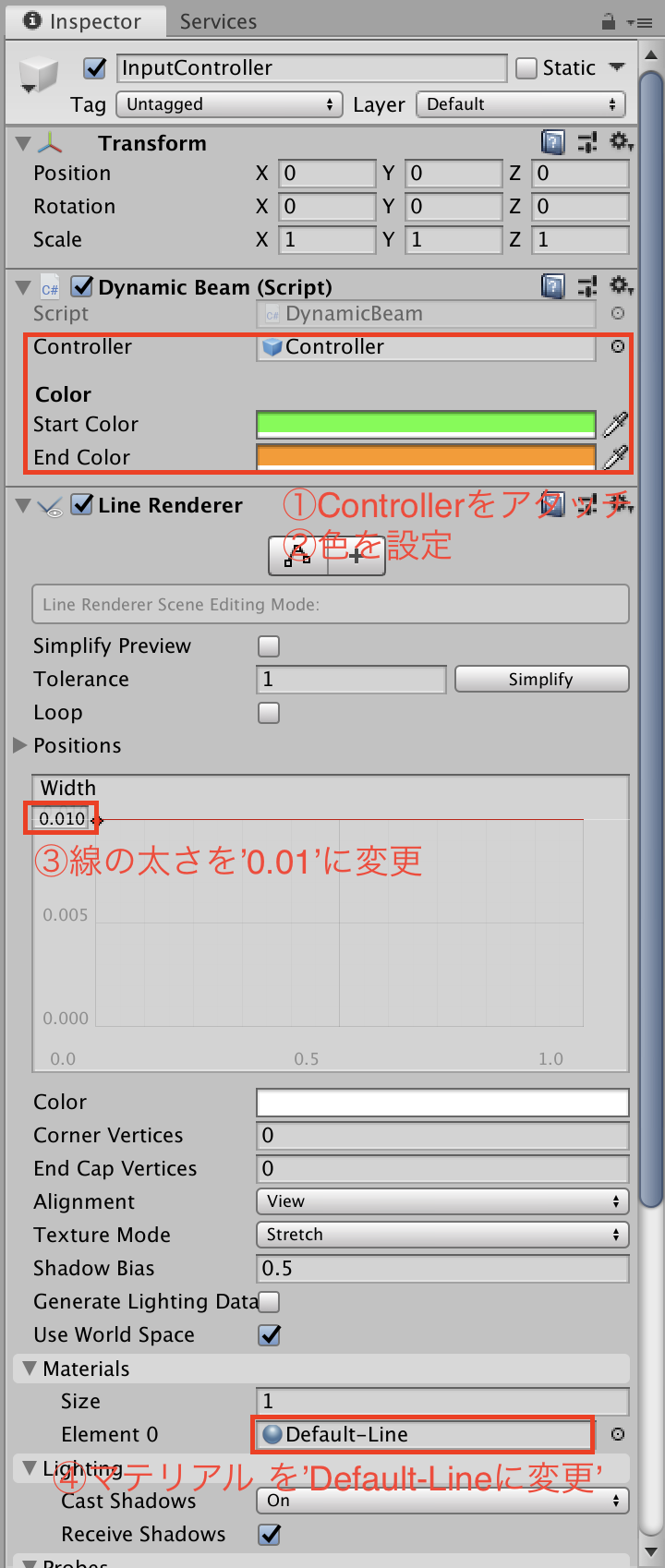This screenshot has width=665, height=1568.
Task: Pick Start Color with eyedropper
Action: pos(615,425)
